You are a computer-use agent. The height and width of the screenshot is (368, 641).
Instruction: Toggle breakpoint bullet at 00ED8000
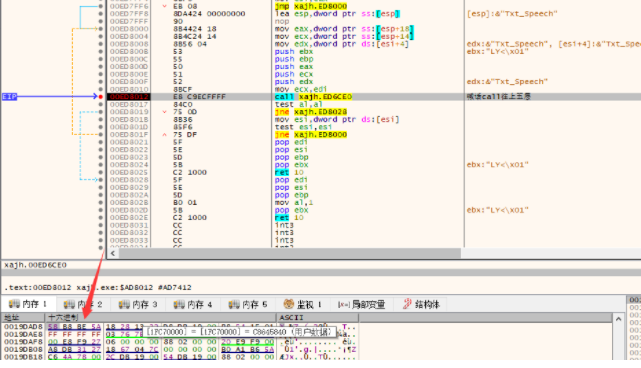click(x=101, y=29)
